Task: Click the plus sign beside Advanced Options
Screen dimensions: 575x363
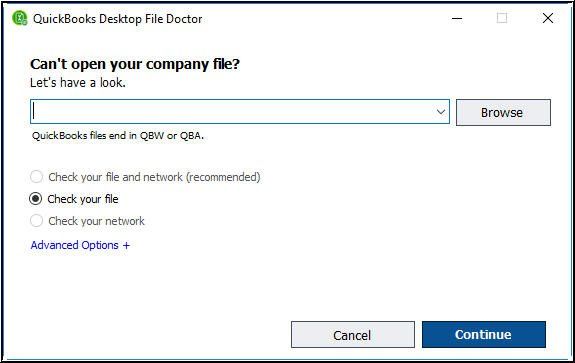Action: click(126, 245)
